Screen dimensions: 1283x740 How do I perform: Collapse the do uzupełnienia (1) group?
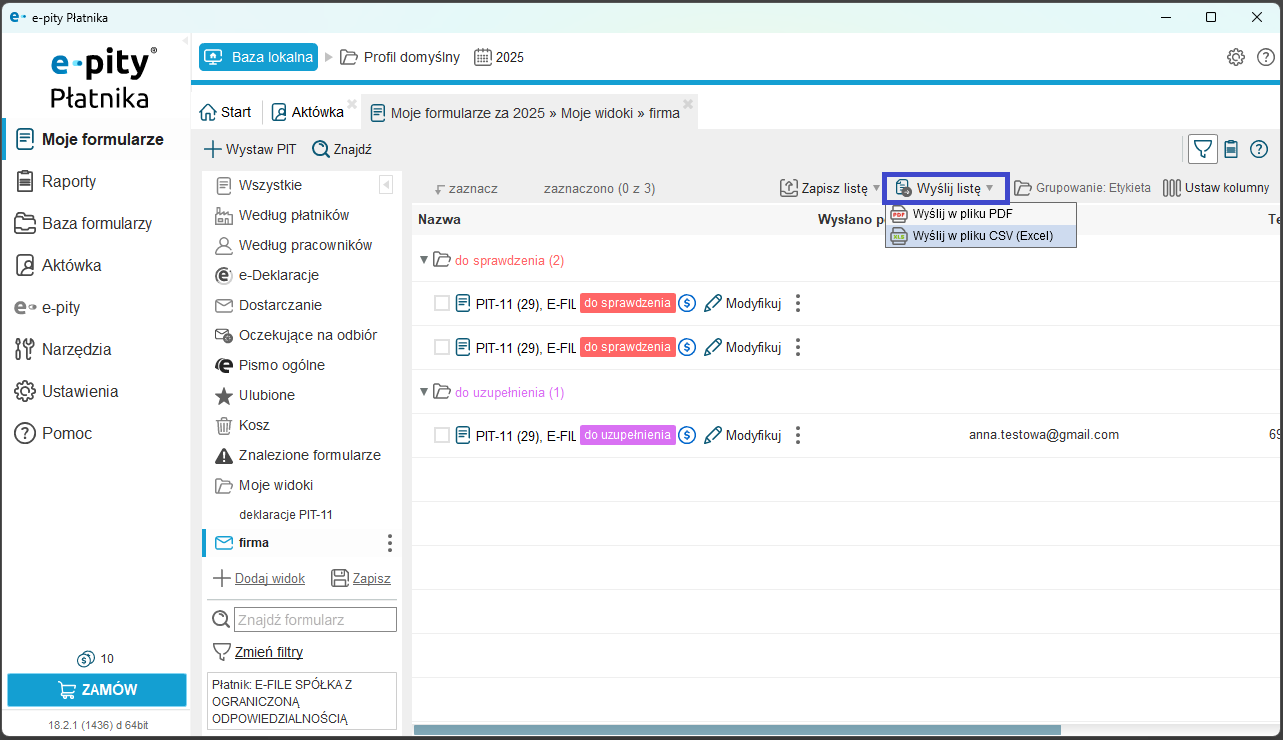[424, 392]
